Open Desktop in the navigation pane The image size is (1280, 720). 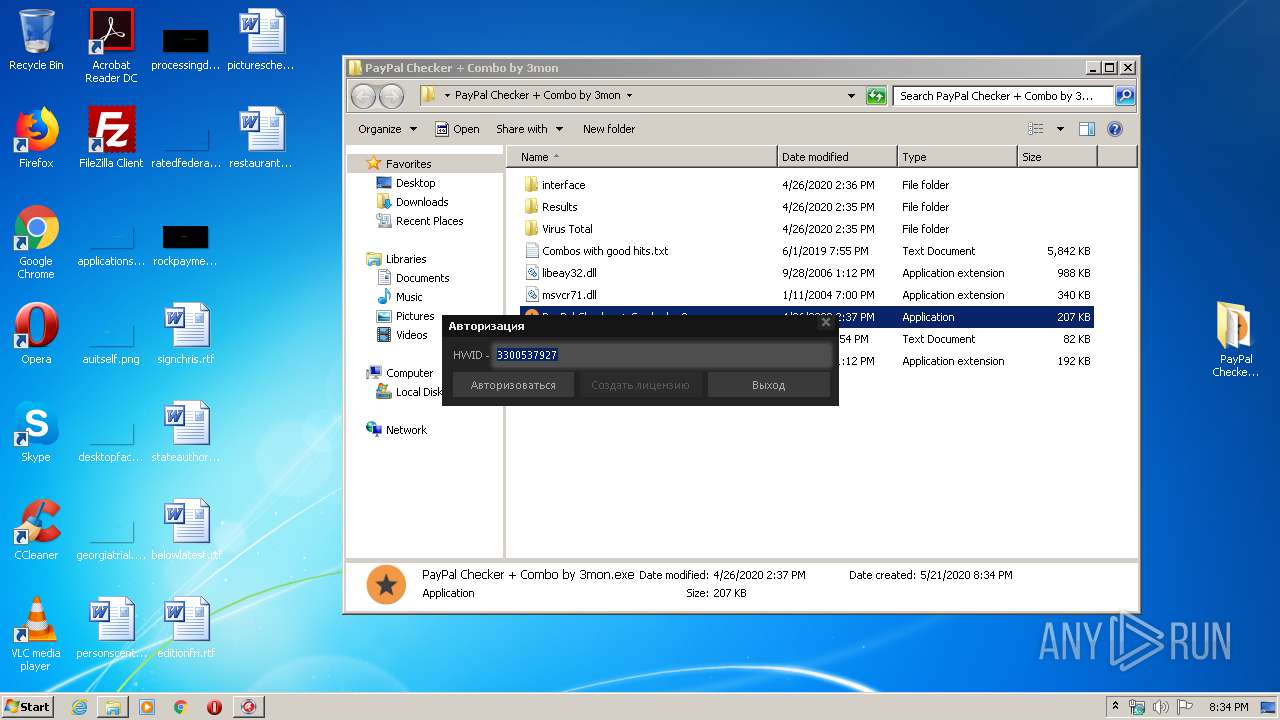click(x=415, y=183)
